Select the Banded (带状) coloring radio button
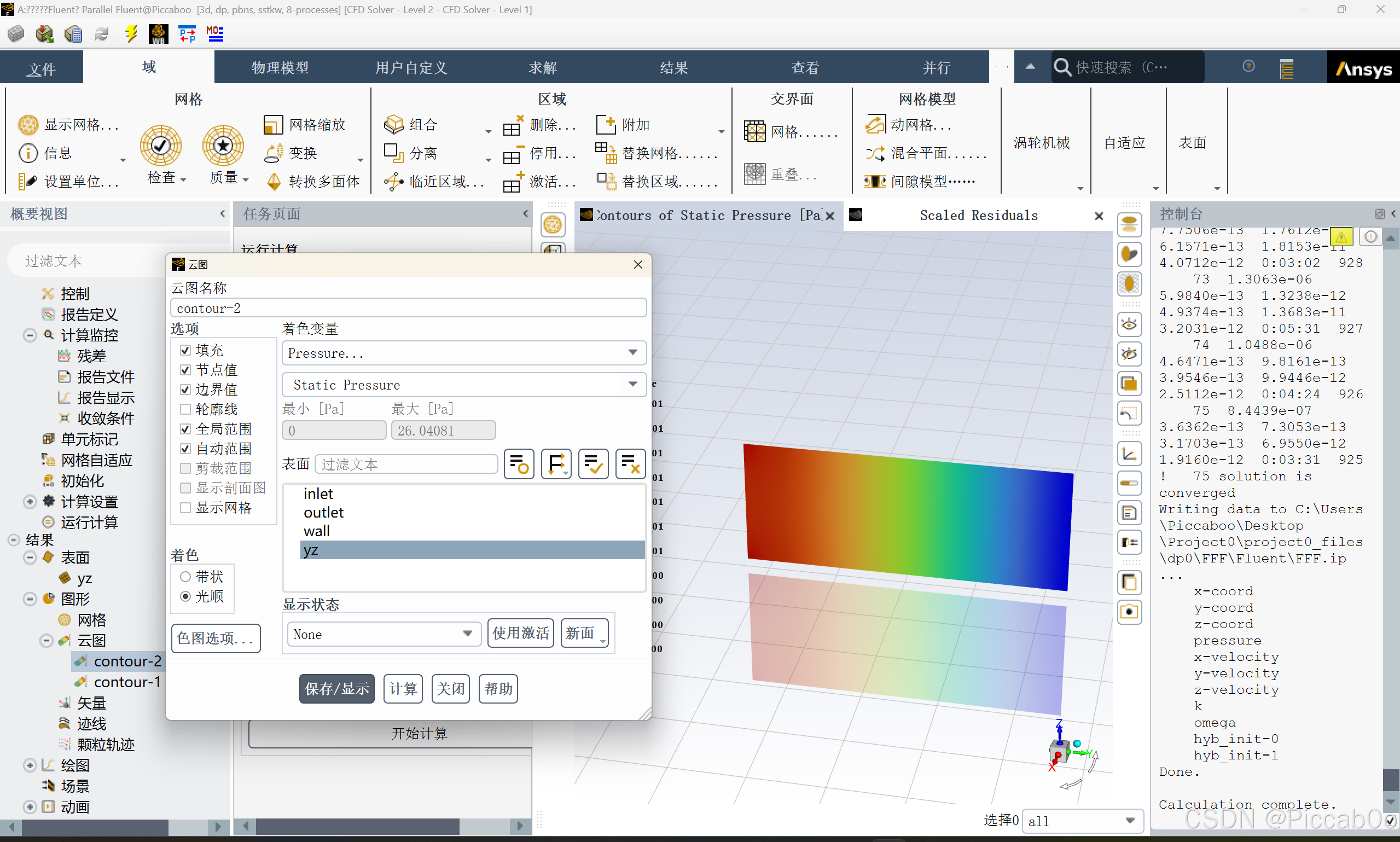The image size is (1400, 842). pos(185,577)
